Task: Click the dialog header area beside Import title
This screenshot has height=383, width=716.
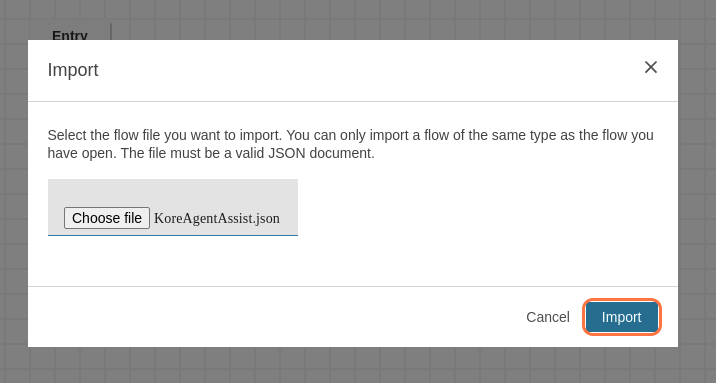Action: [365, 70]
